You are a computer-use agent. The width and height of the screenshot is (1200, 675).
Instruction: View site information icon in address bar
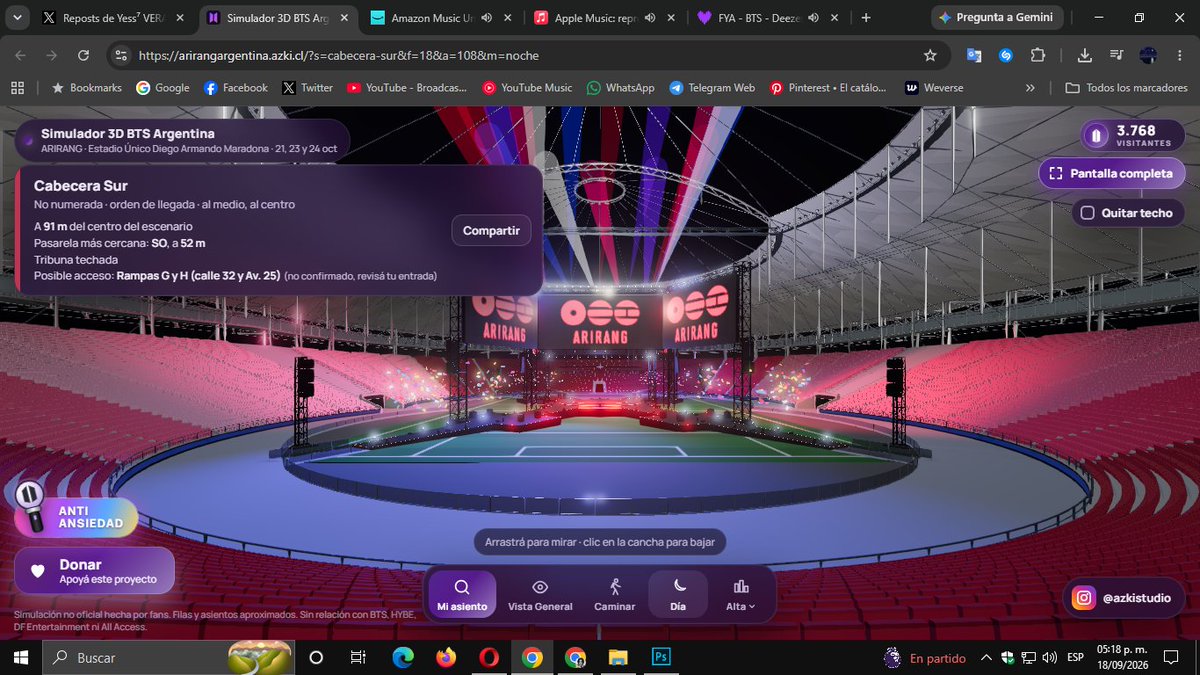pos(121,56)
